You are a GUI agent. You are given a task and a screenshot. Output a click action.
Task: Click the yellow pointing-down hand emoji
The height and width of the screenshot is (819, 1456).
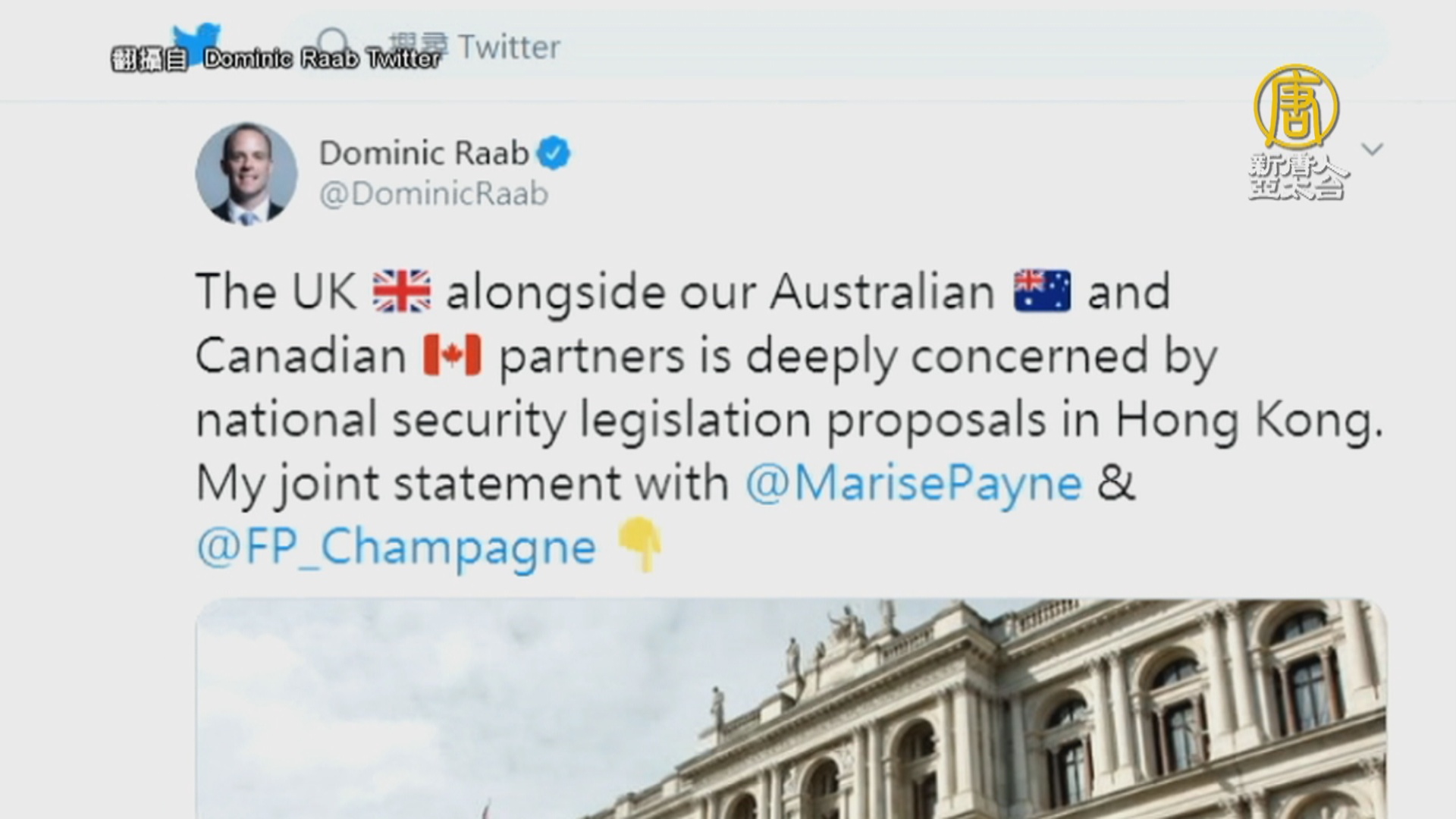coord(641,544)
